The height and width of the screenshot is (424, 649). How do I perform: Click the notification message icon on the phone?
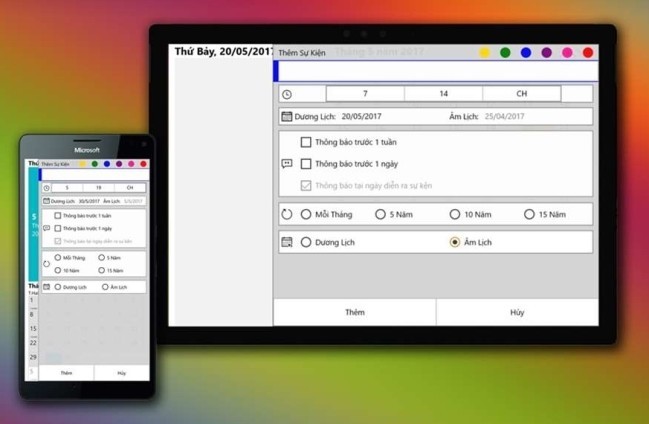coord(46,228)
